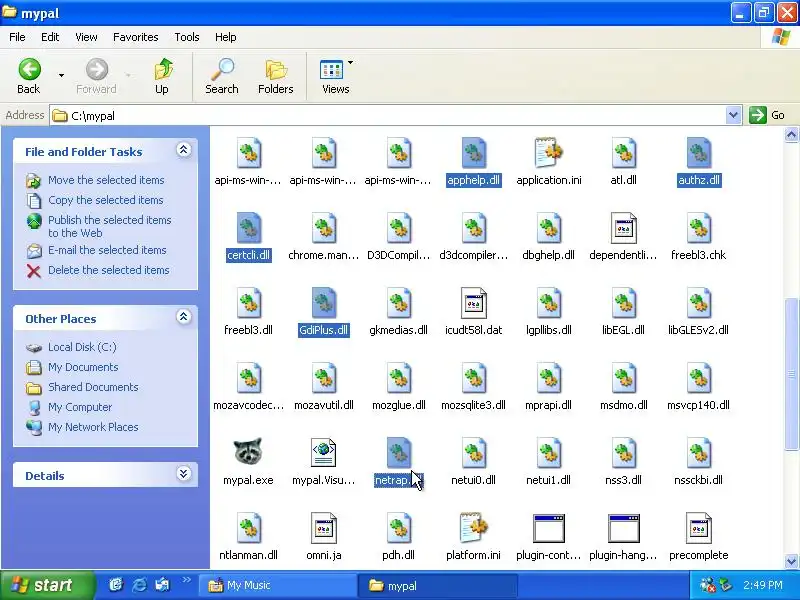
Task: Select the freebl3.chk file icon
Action: click(698, 228)
